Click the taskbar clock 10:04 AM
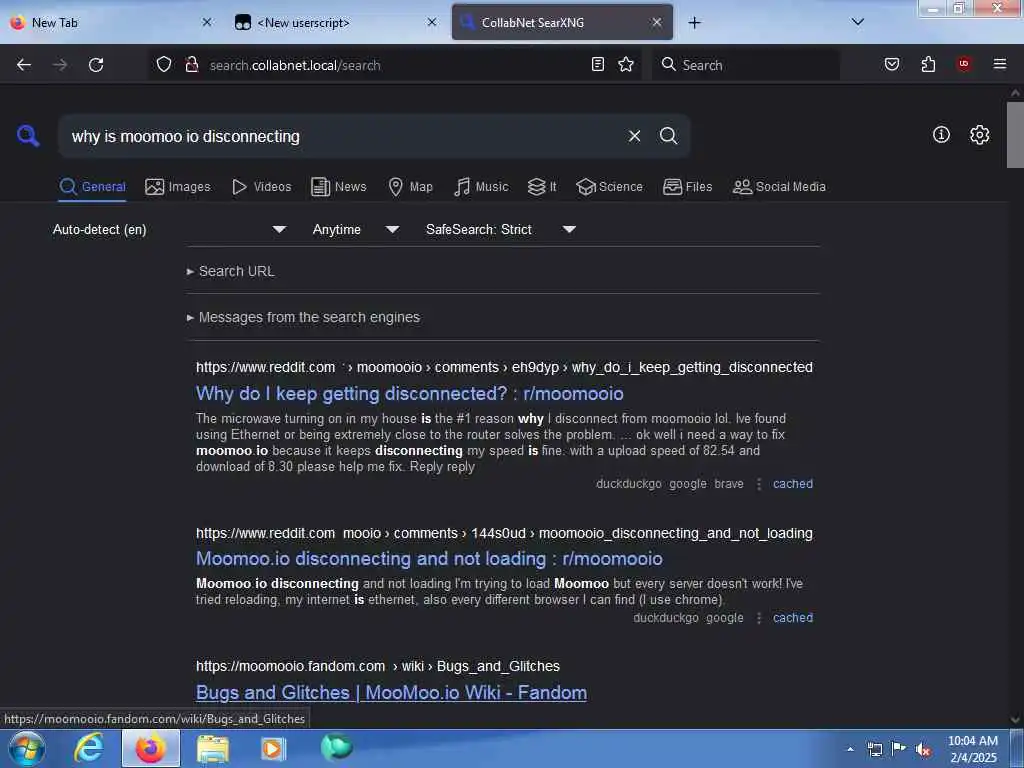This screenshot has height=768, width=1024. tap(973, 749)
